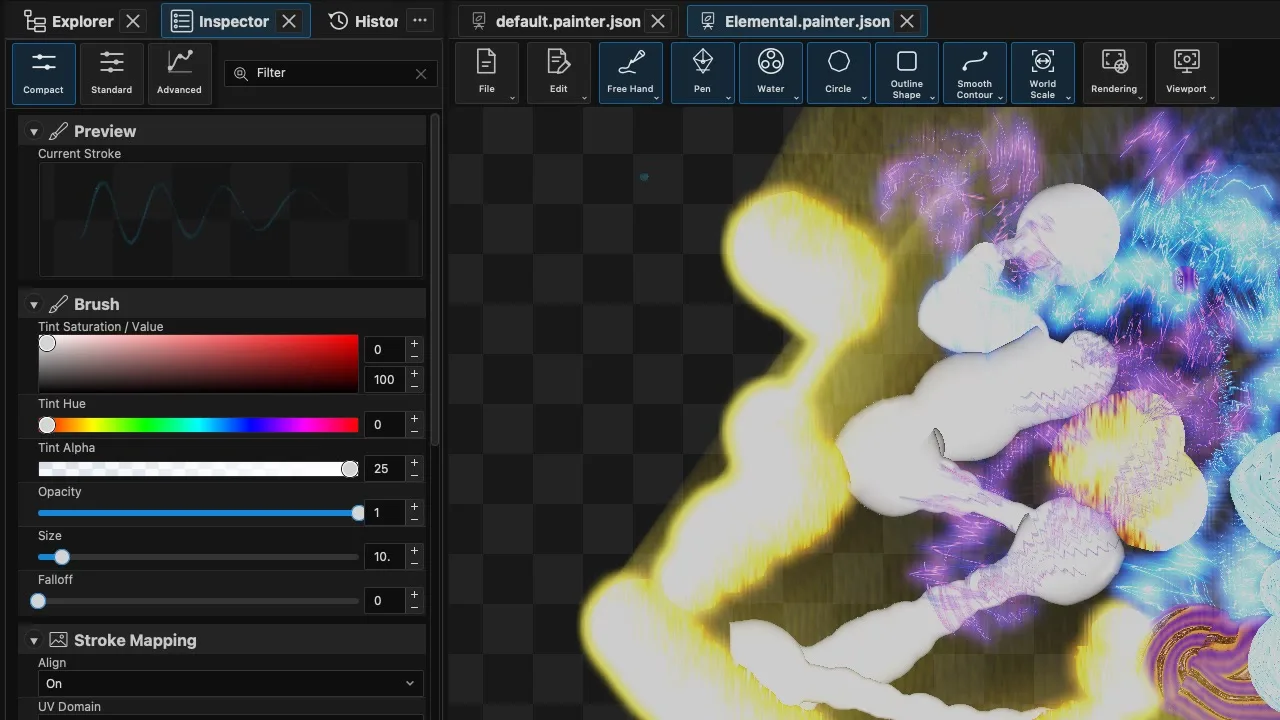The width and height of the screenshot is (1280, 720).
Task: Switch Inspector to Advanced mode
Action: (180, 73)
